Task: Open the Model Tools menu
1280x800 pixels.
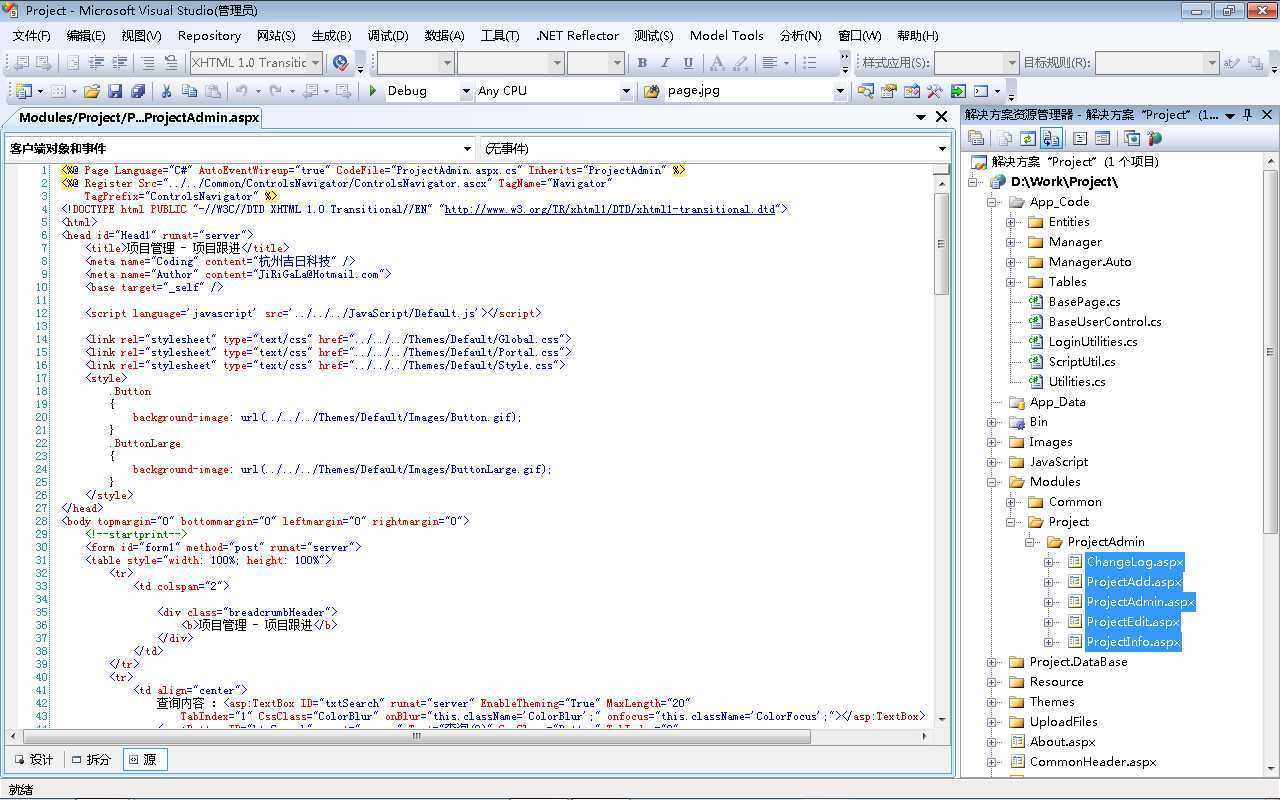Action: click(726, 35)
